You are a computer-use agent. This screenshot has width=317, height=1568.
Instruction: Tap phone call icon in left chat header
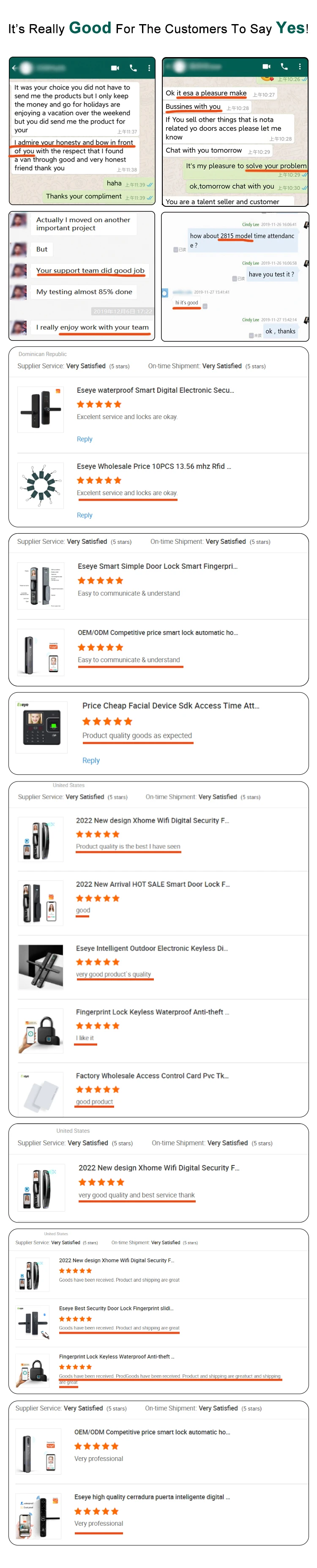tap(133, 68)
